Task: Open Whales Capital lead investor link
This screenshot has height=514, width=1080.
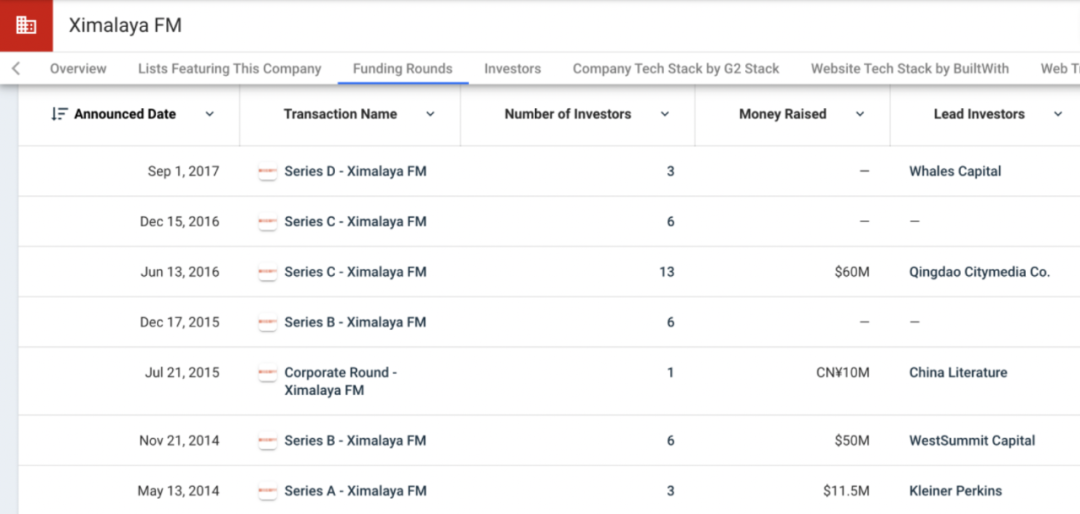Action: click(954, 171)
